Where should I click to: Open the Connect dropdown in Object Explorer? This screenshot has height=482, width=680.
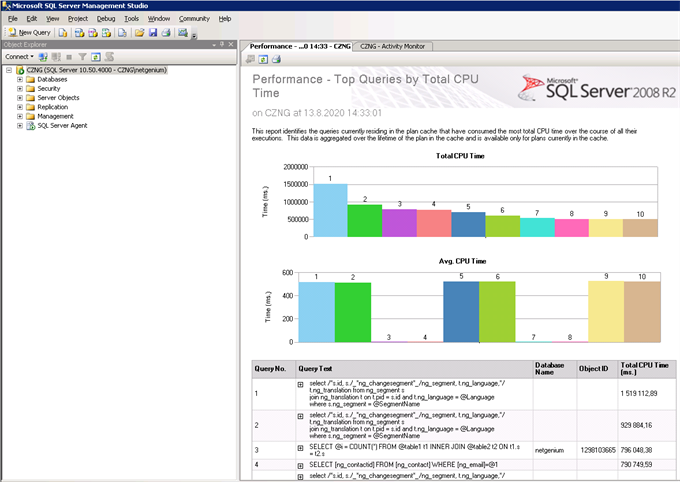[19, 57]
